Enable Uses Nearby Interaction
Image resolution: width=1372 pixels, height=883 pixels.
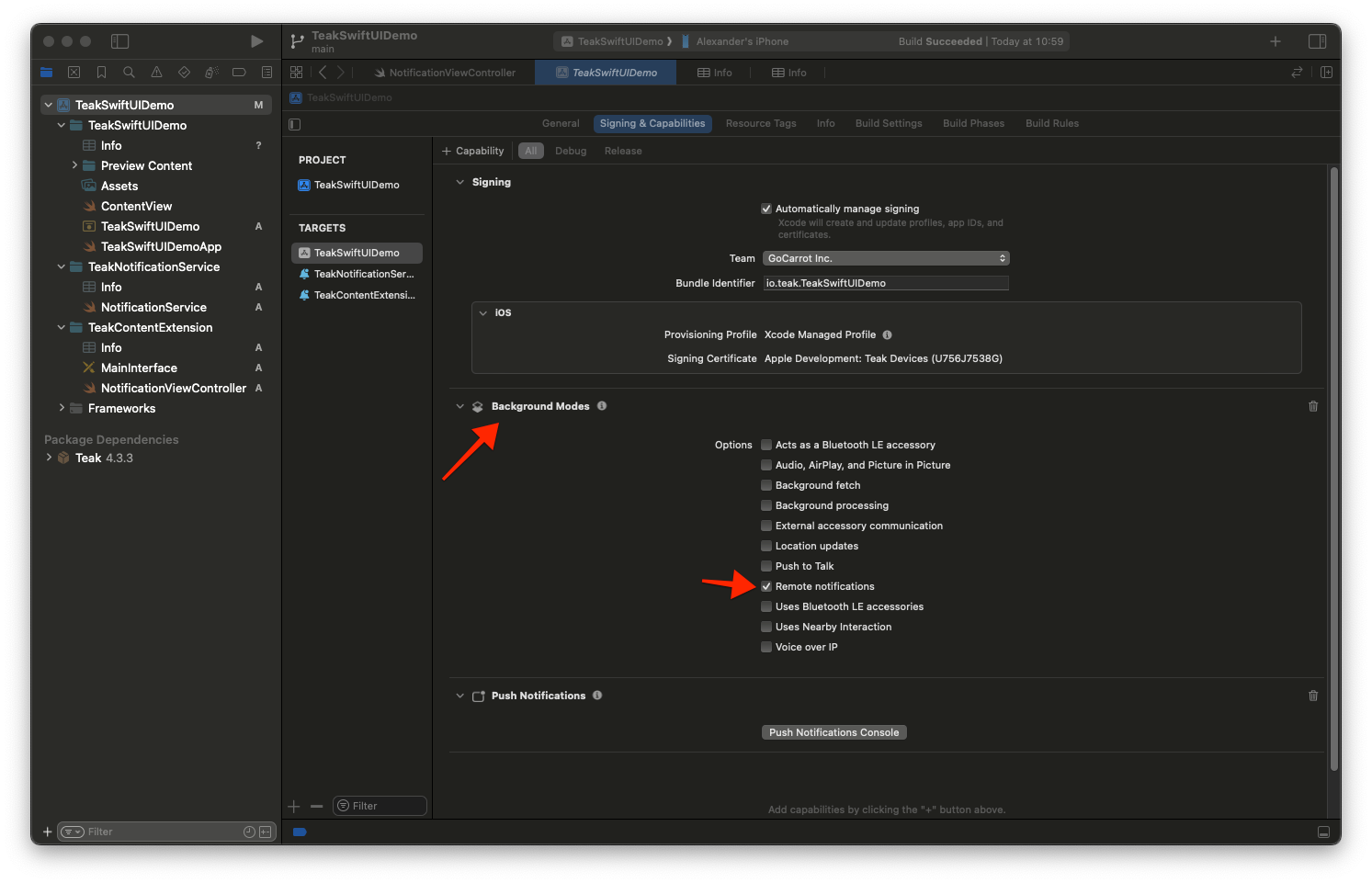tap(766, 627)
